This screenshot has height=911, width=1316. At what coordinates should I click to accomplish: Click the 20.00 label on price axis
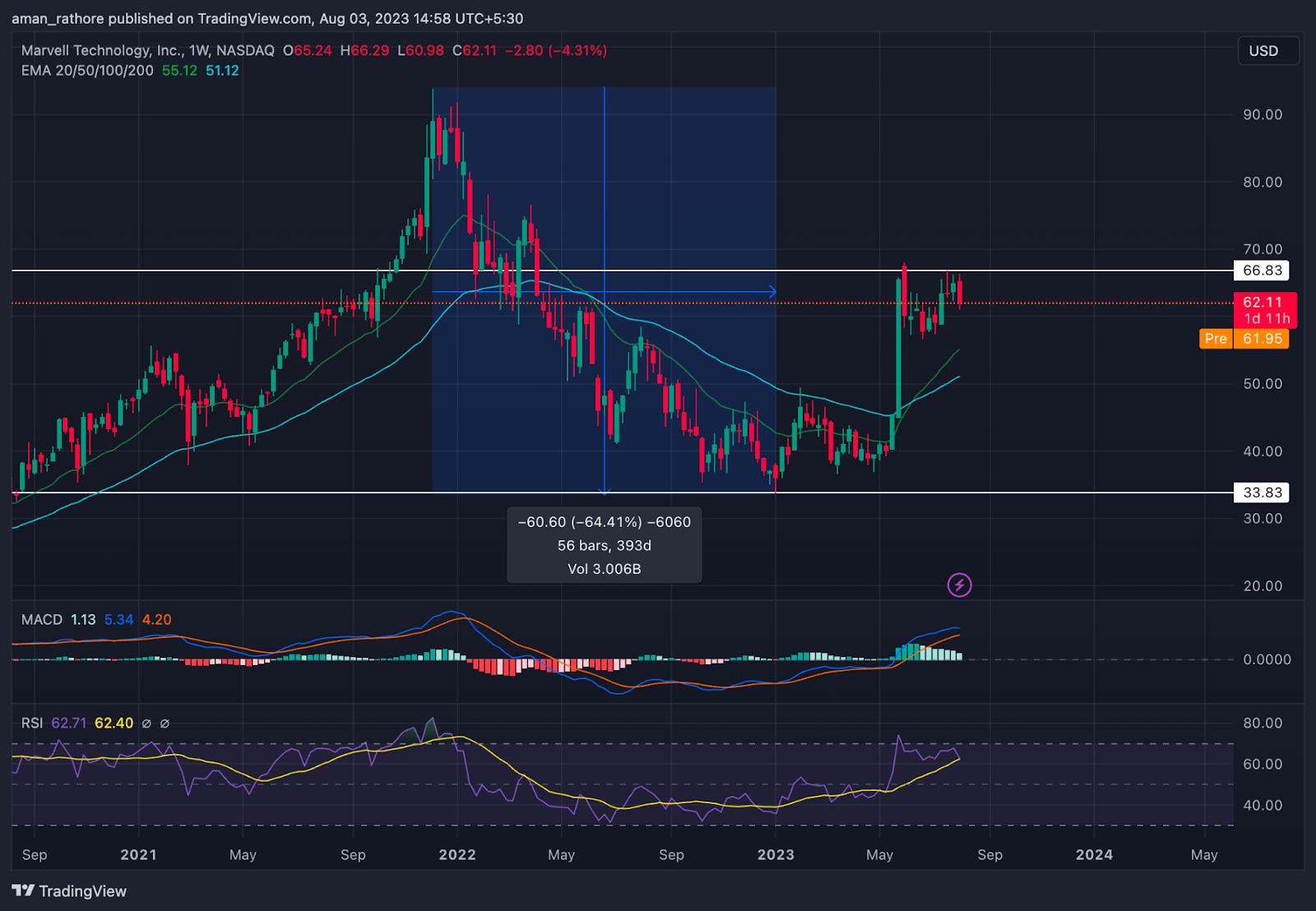(1263, 586)
